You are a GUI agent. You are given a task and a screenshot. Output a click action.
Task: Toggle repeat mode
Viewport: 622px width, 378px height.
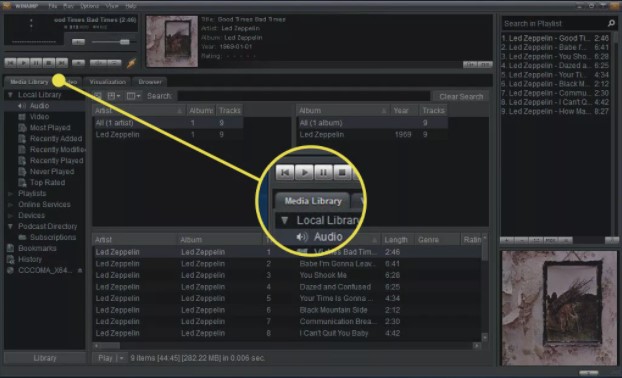pos(114,63)
